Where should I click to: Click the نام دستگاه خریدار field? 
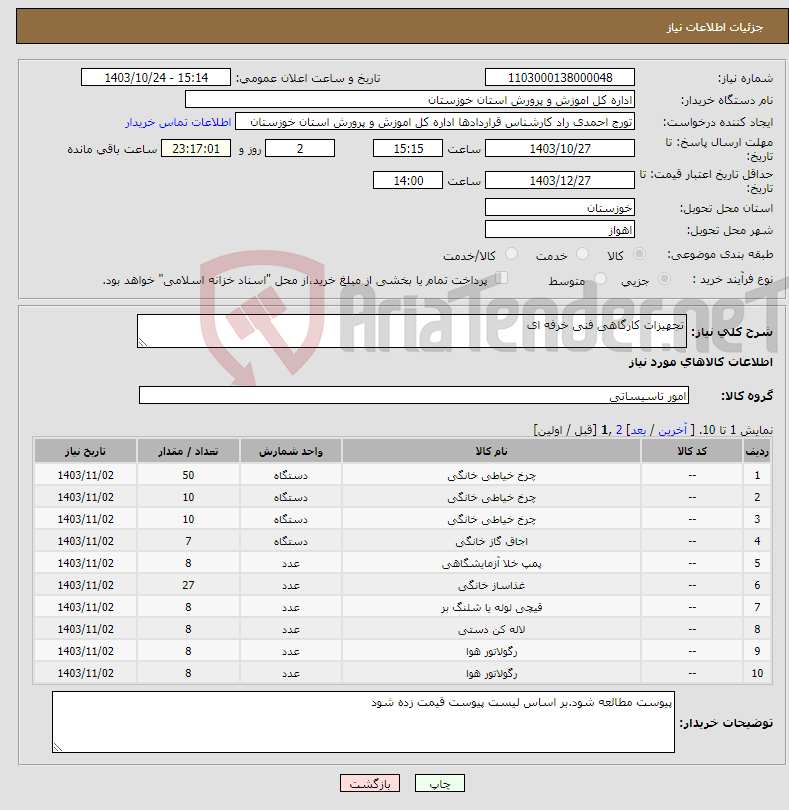coord(410,100)
